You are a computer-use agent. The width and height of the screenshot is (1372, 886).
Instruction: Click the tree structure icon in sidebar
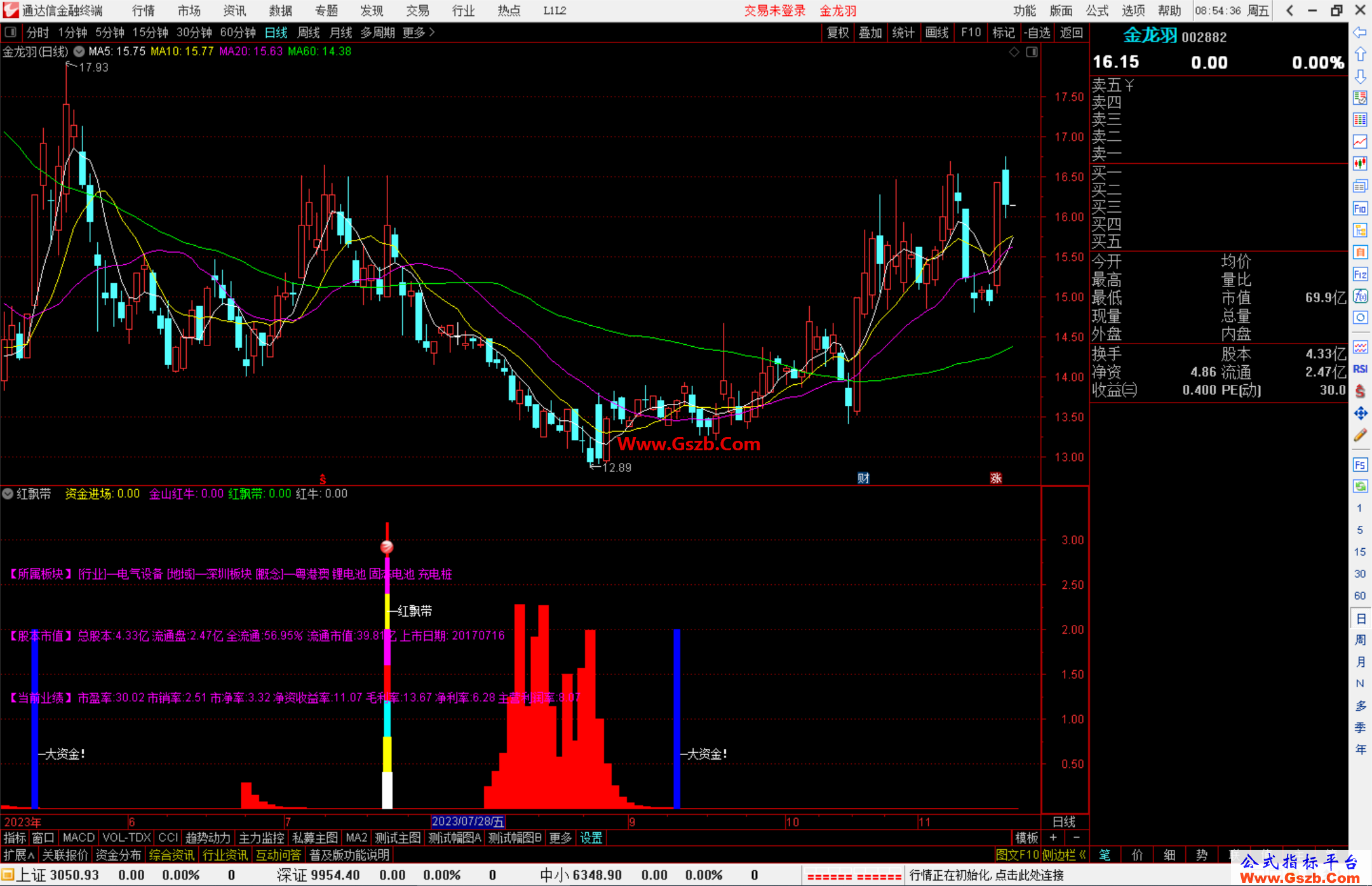tap(1360, 231)
